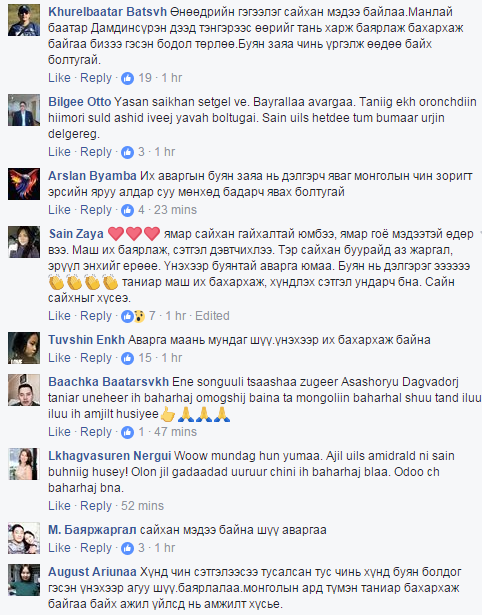Viewport: 482px width, 615px height.
Task: Click thumbs-up reaction icon on Arslan Byamba's comment
Action: pos(127,210)
